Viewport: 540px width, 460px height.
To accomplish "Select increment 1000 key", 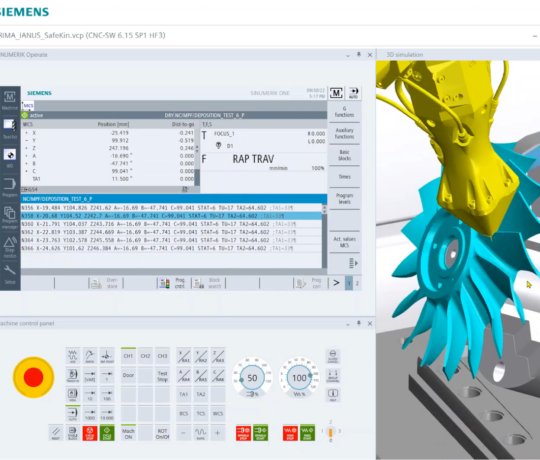I will [x=90, y=414].
